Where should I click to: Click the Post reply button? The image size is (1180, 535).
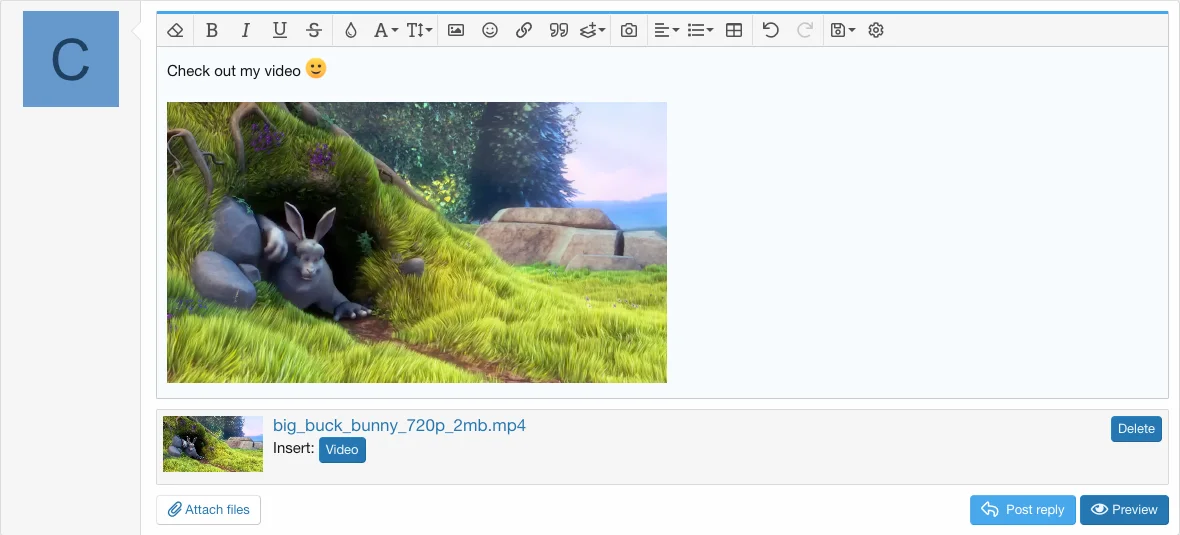(1023, 509)
